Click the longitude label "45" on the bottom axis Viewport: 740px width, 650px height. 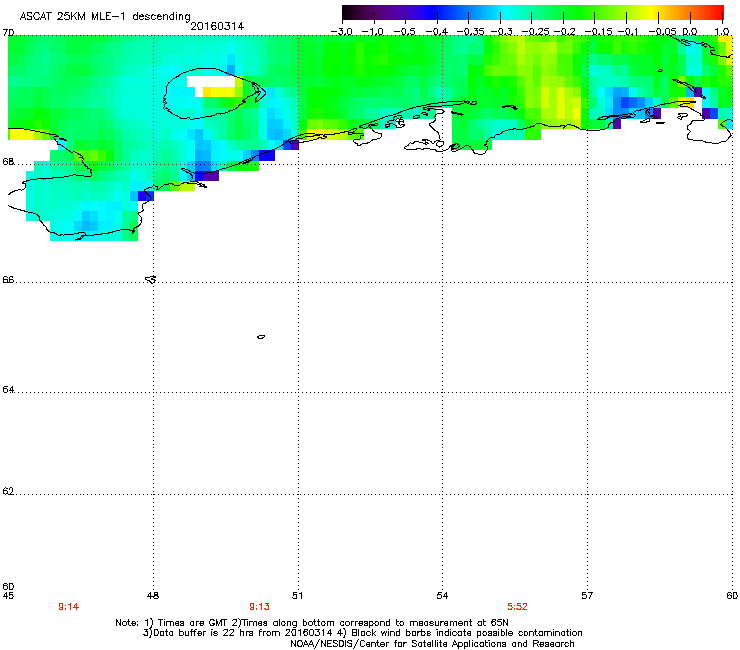tap(8, 596)
